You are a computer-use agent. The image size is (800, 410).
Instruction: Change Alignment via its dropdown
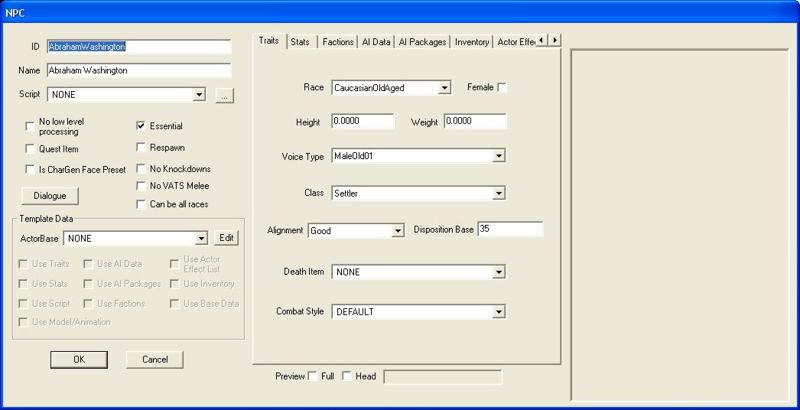[x=398, y=231]
